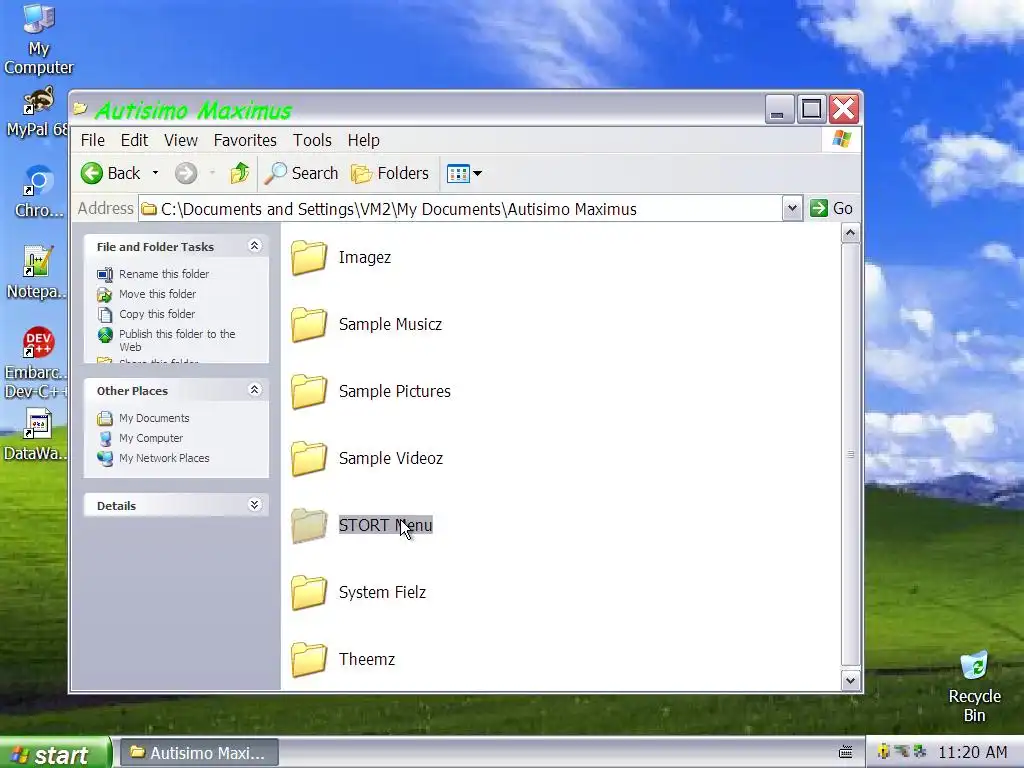Click the scroll up arrow of file list
Image resolution: width=1024 pixels, height=768 pixels.
[x=850, y=233]
